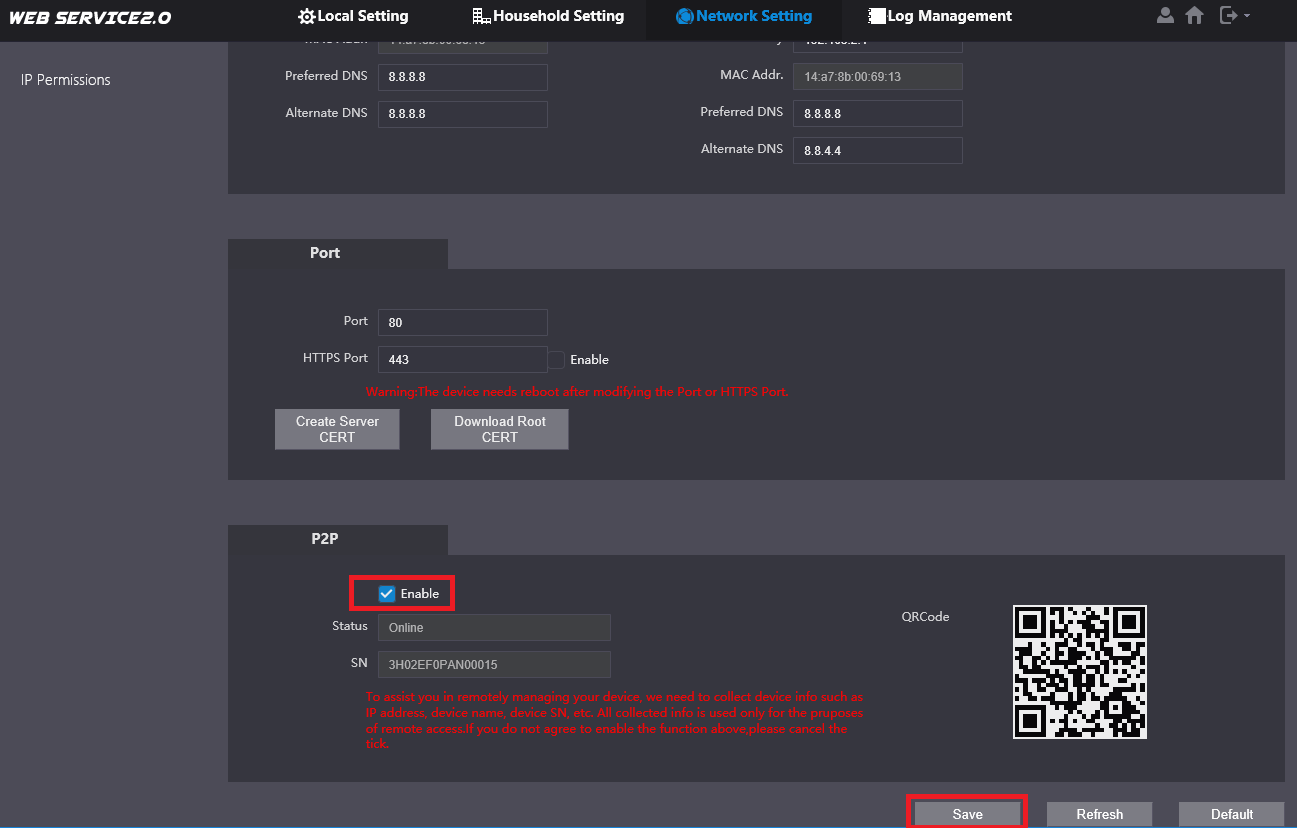Focus the HTTPS Port input field
This screenshot has height=828, width=1297.
click(x=462, y=359)
